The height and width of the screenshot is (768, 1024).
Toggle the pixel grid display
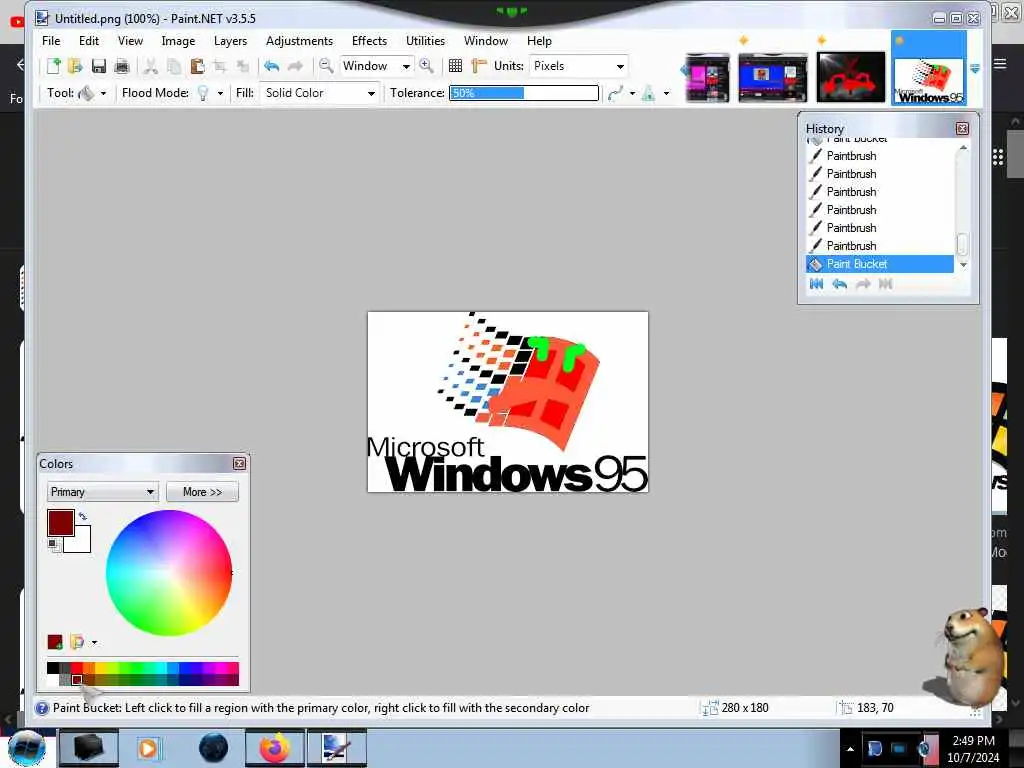(455, 66)
